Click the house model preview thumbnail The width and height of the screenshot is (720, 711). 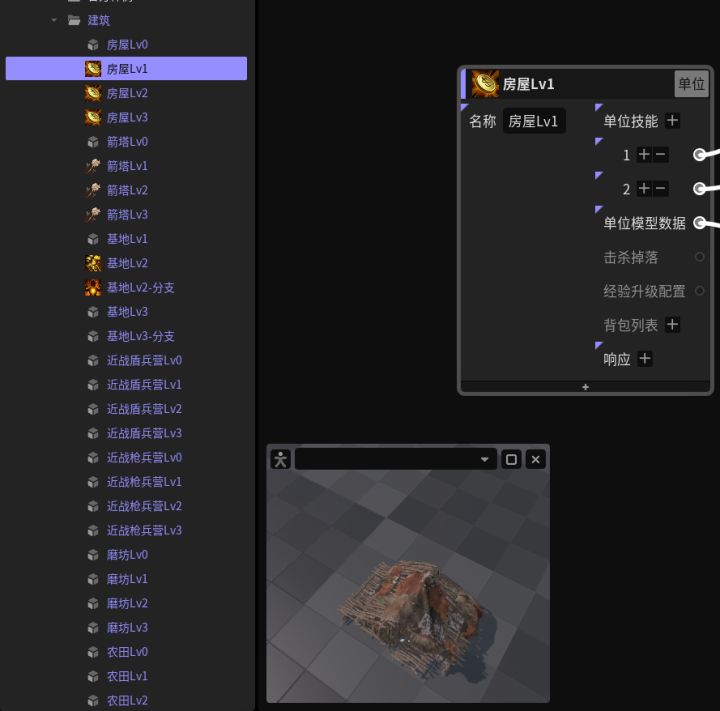pos(408,586)
